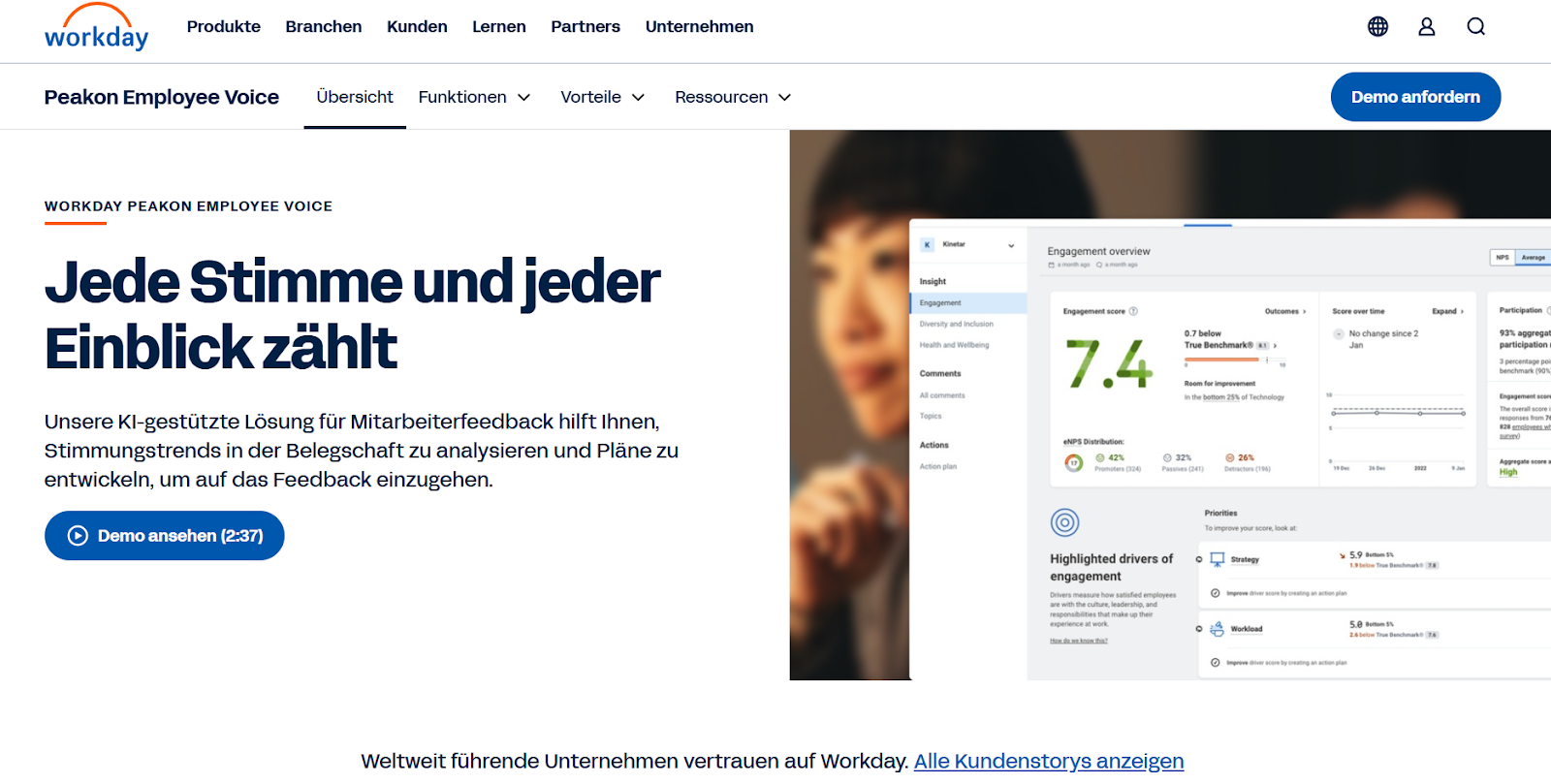Screen dimensions: 1551x784
Task: Click the Demo anfordern button
Action: [1415, 97]
